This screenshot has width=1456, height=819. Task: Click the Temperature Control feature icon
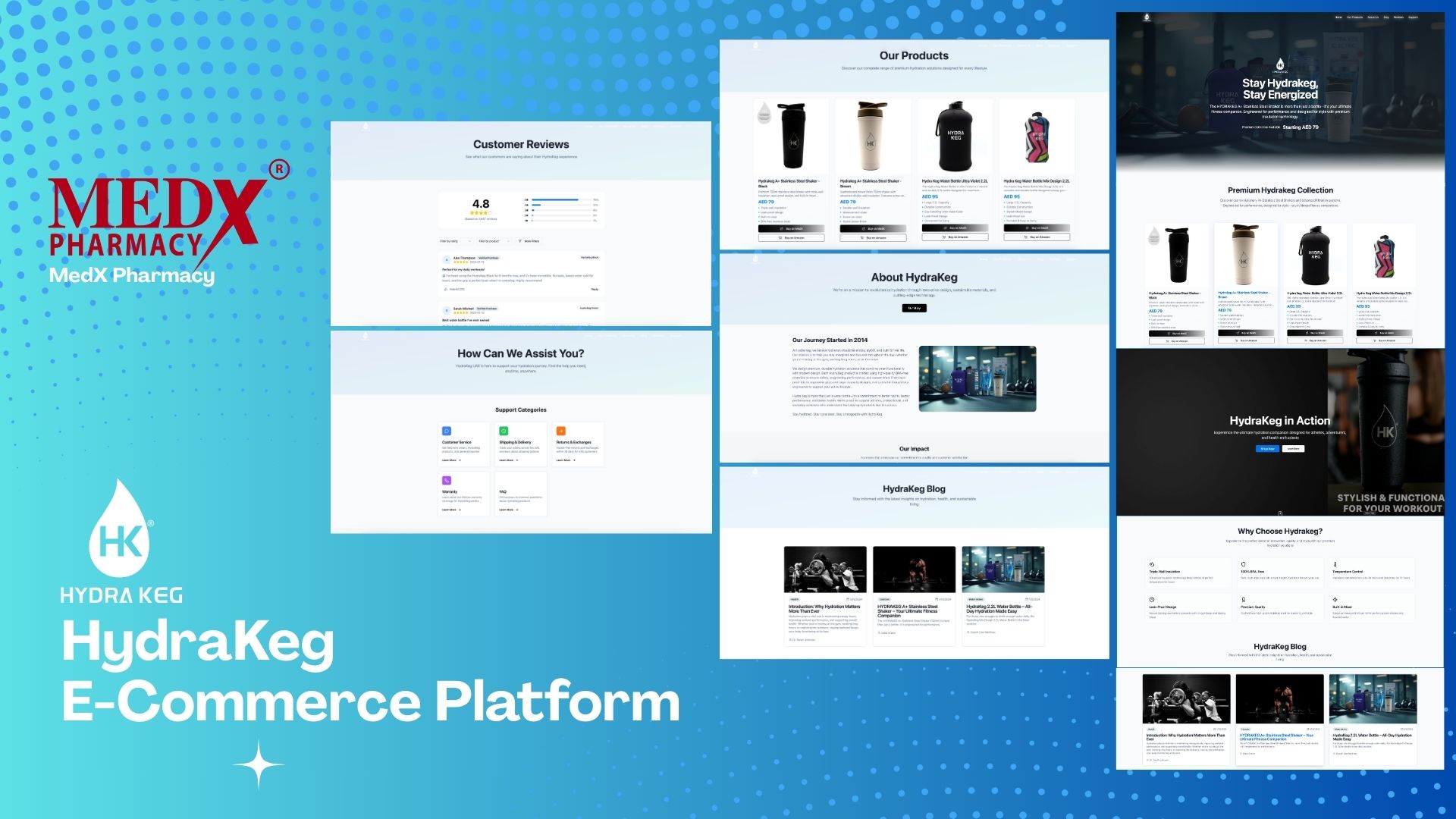tap(1335, 564)
